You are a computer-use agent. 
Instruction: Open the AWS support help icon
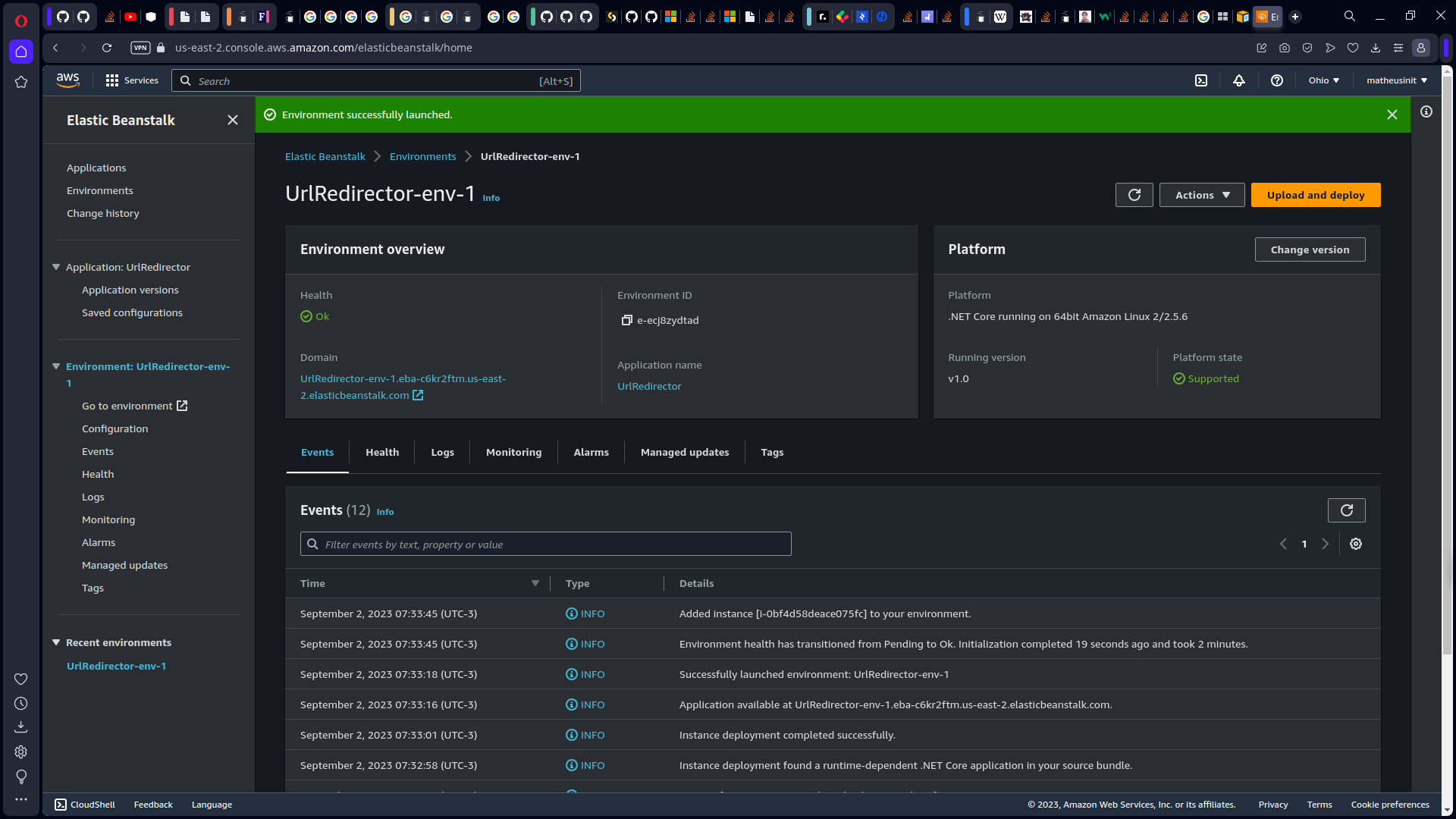click(x=1277, y=80)
